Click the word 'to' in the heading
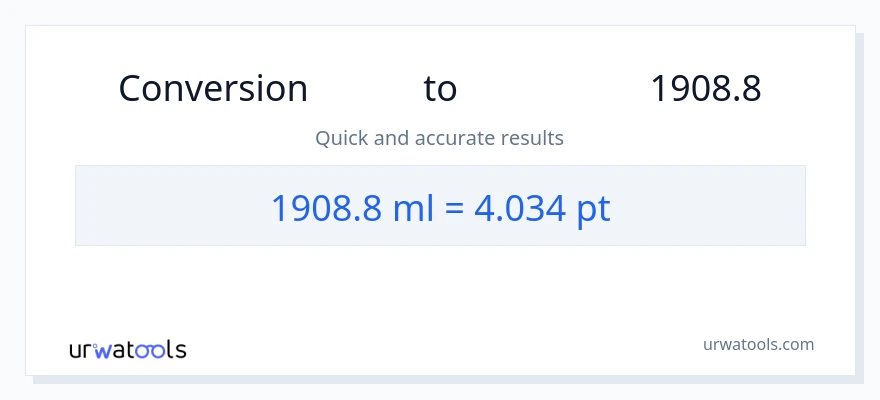The width and height of the screenshot is (880, 400). click(440, 89)
